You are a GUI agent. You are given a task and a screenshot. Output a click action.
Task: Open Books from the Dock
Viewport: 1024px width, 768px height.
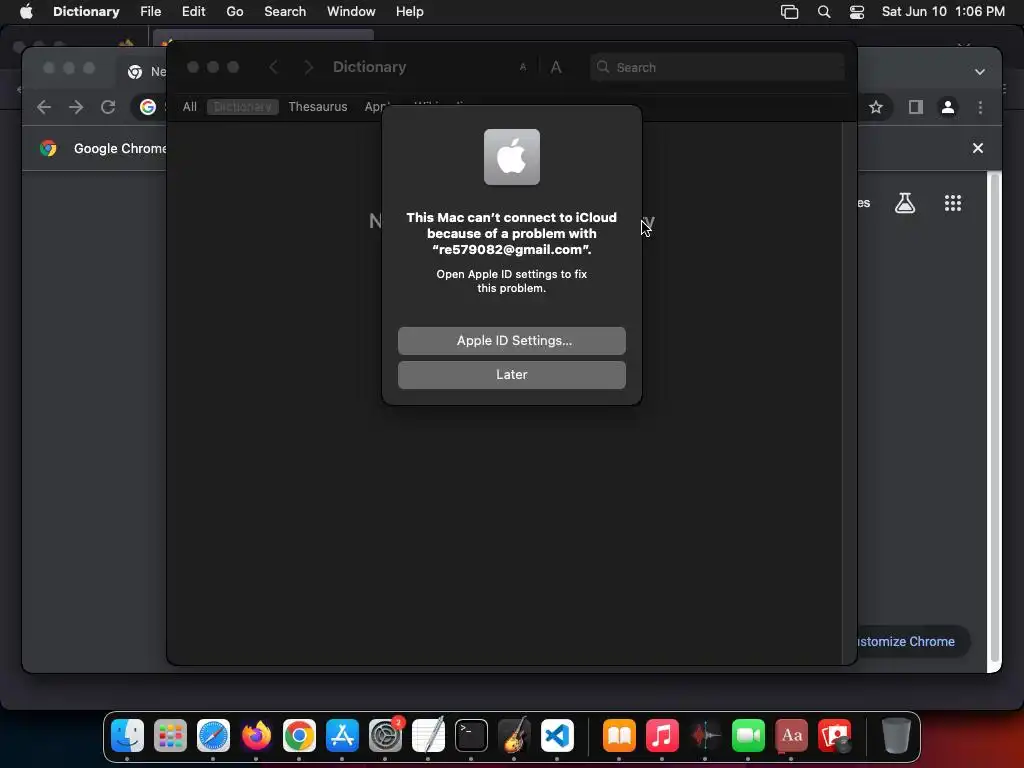pos(619,736)
